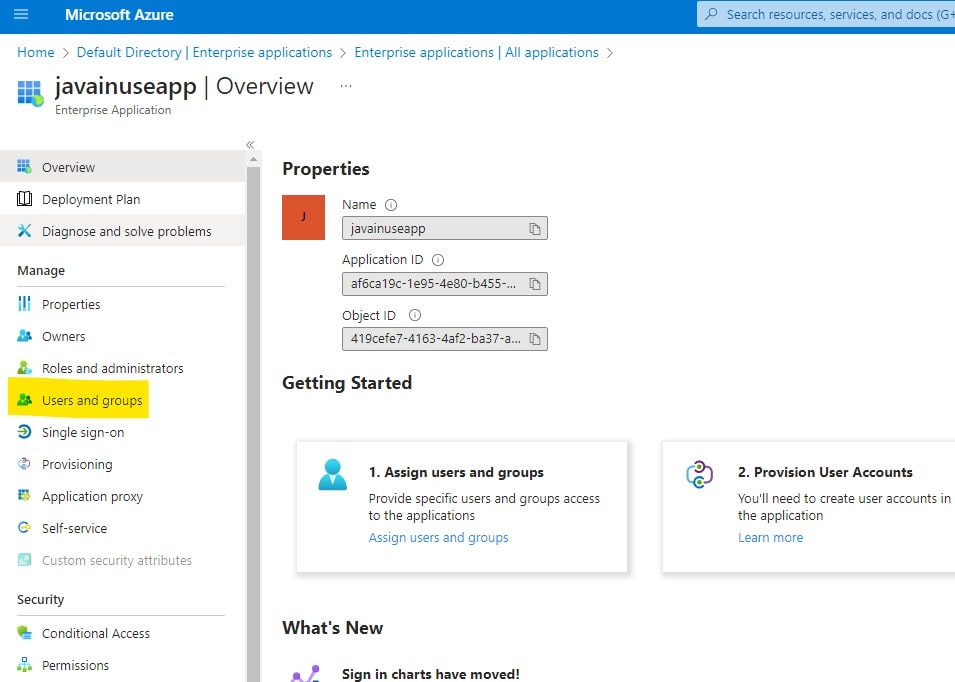Copy the Application ID value

pos(535,284)
